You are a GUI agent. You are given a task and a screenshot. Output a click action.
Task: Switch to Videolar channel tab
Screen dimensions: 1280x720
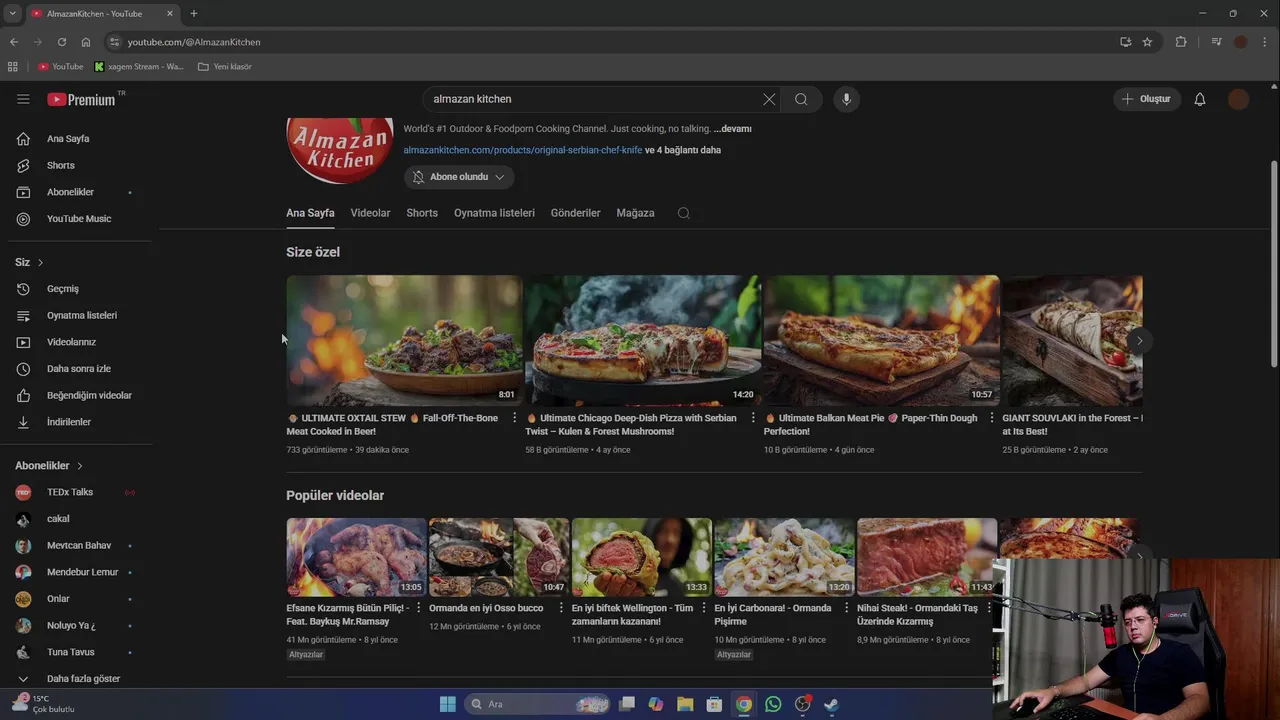pyautogui.click(x=370, y=213)
